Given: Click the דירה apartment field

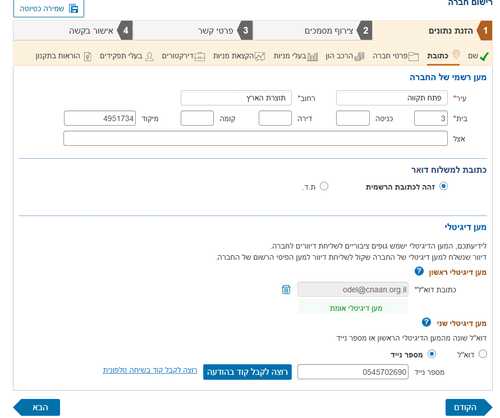Looking at the screenshot, I should pyautogui.click(x=275, y=118).
